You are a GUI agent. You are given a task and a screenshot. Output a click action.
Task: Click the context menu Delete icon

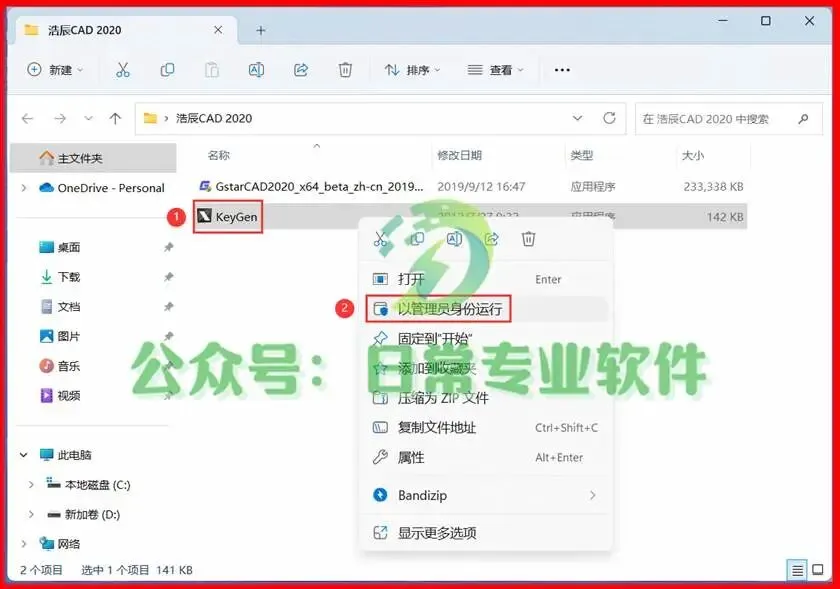tap(529, 239)
